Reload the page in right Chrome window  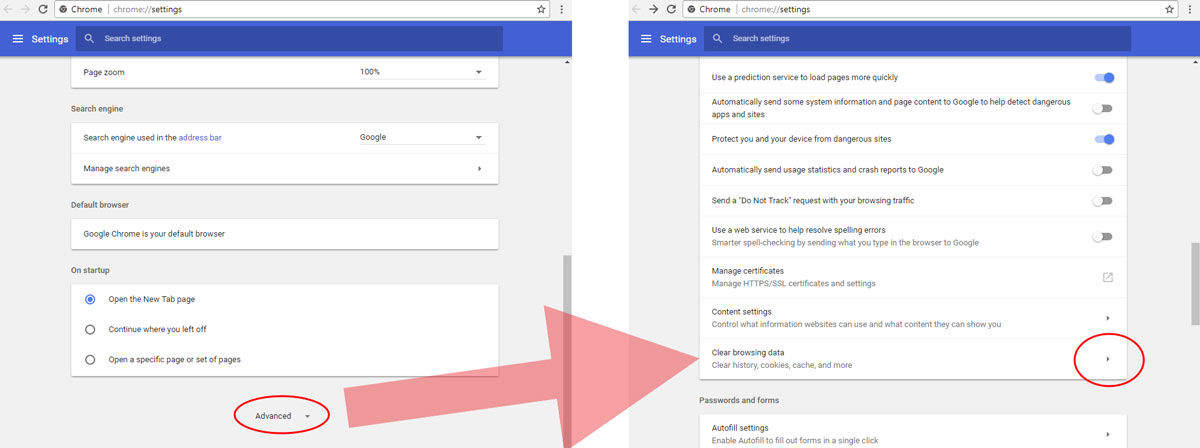(673, 9)
